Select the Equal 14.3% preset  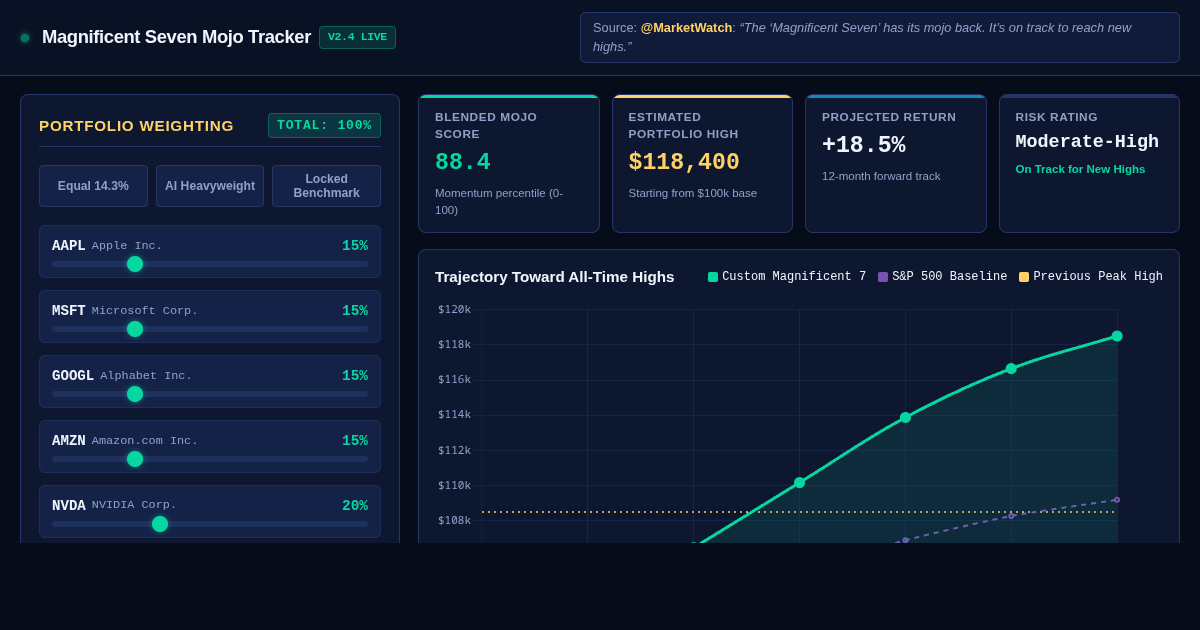pyautogui.click(x=93, y=186)
